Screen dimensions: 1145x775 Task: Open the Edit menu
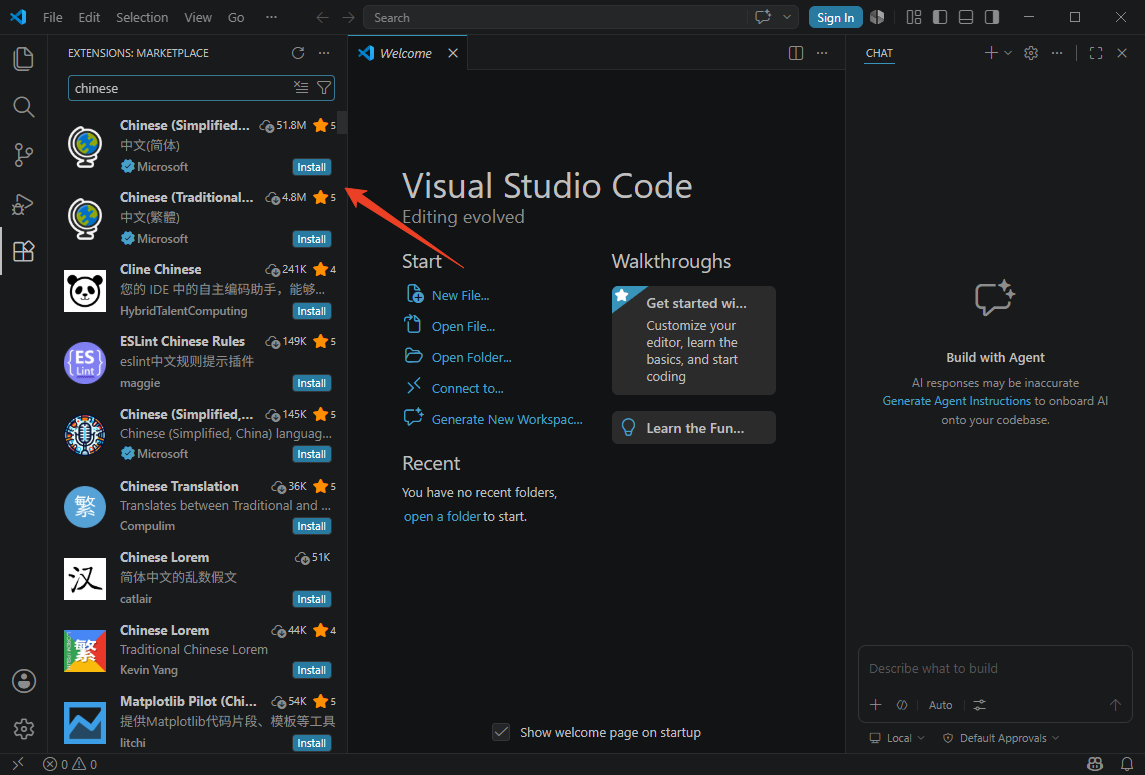click(89, 18)
